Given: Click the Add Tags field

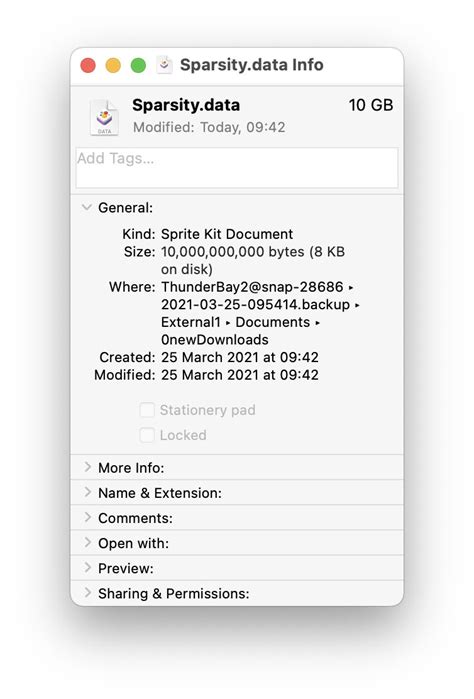Looking at the screenshot, I should (x=237, y=168).
